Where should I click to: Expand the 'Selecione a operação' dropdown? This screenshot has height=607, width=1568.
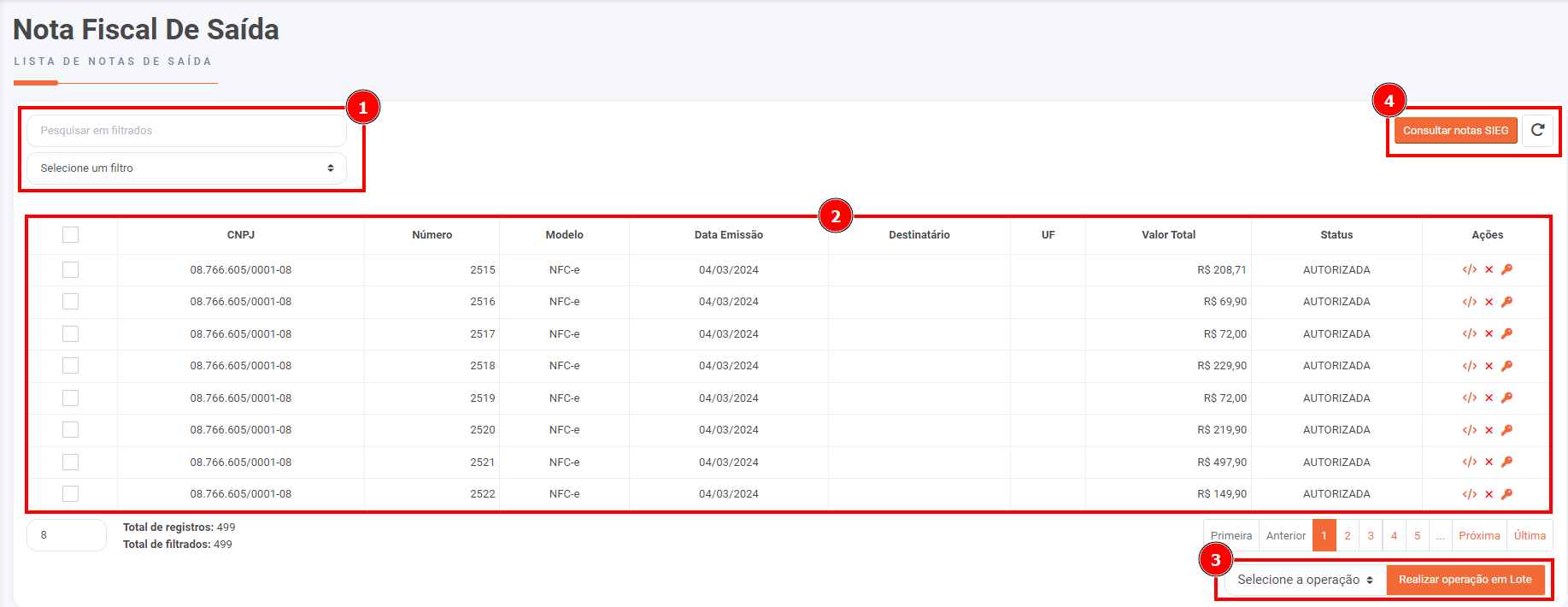click(x=1304, y=580)
